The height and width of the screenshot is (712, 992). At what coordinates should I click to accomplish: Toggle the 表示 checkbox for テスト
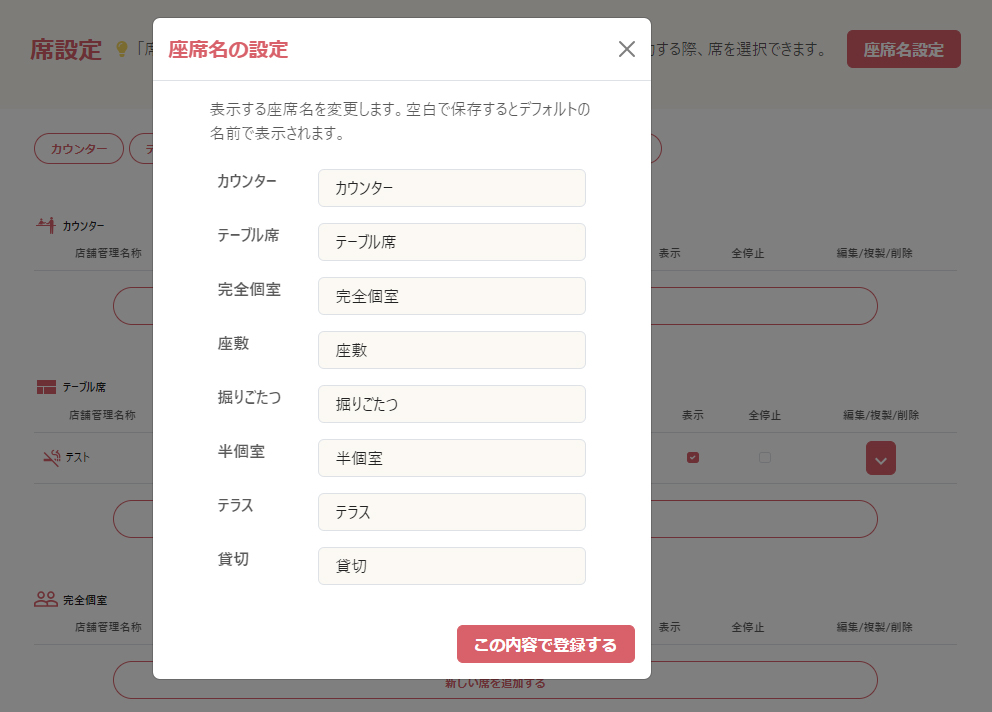pos(692,458)
